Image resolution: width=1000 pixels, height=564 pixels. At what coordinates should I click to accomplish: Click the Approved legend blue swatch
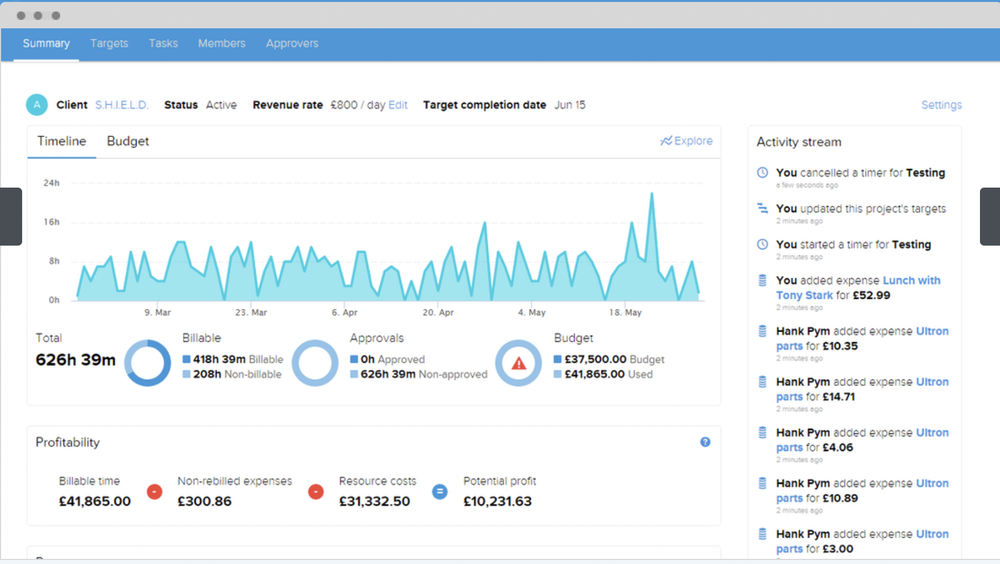(354, 359)
